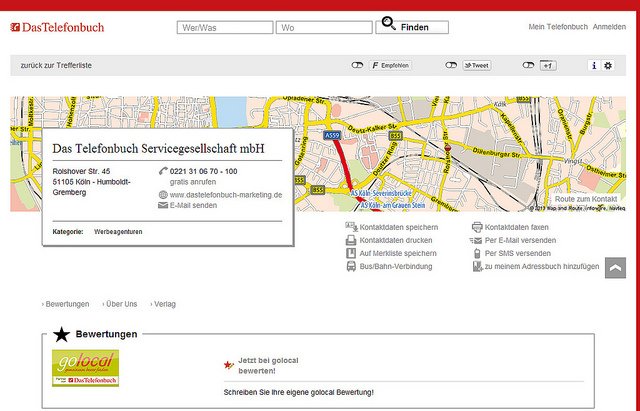Jump to the Verlag section
The width and height of the screenshot is (640, 411).
coord(163,304)
